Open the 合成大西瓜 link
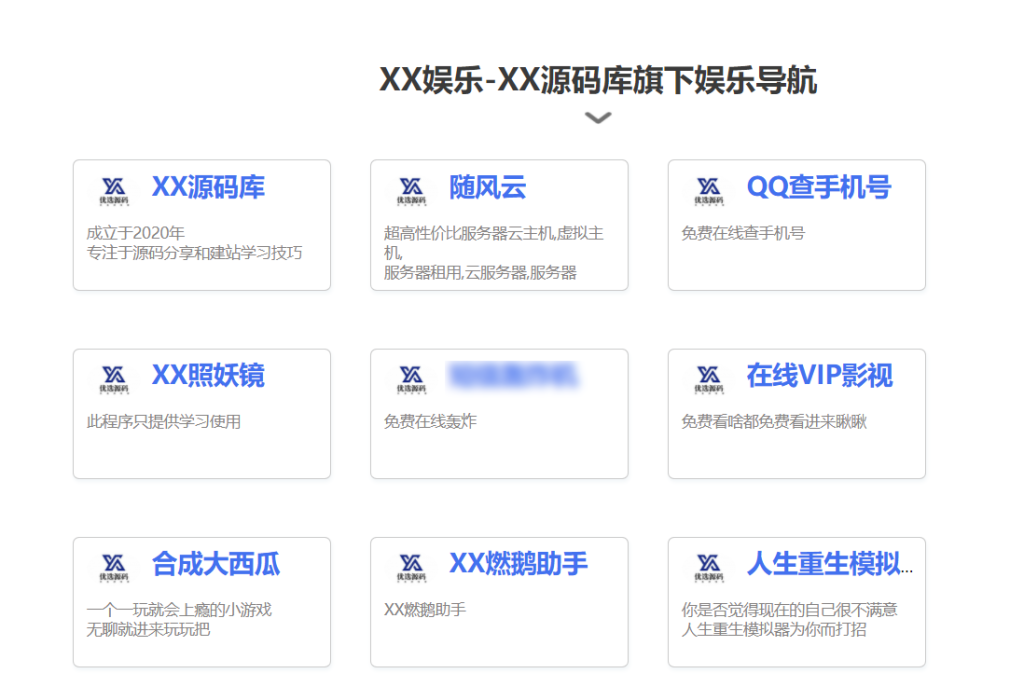1024x687 pixels. point(215,565)
